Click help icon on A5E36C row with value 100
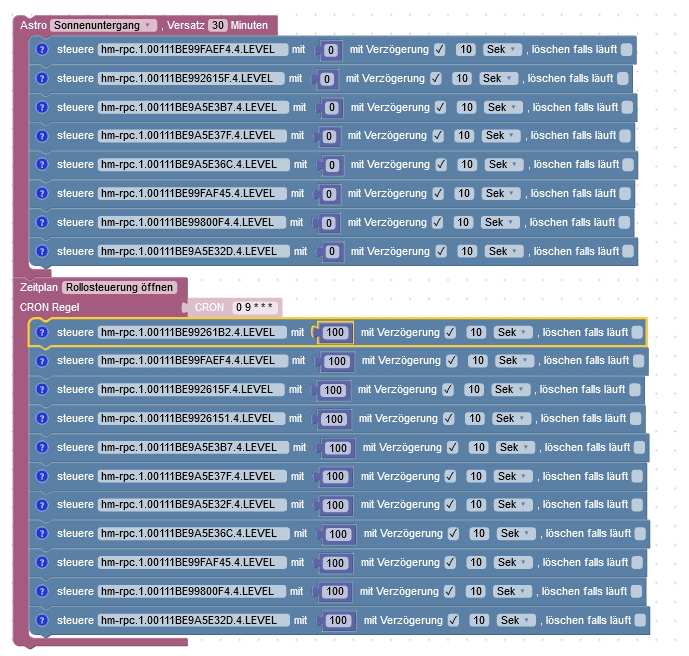 (x=42, y=533)
